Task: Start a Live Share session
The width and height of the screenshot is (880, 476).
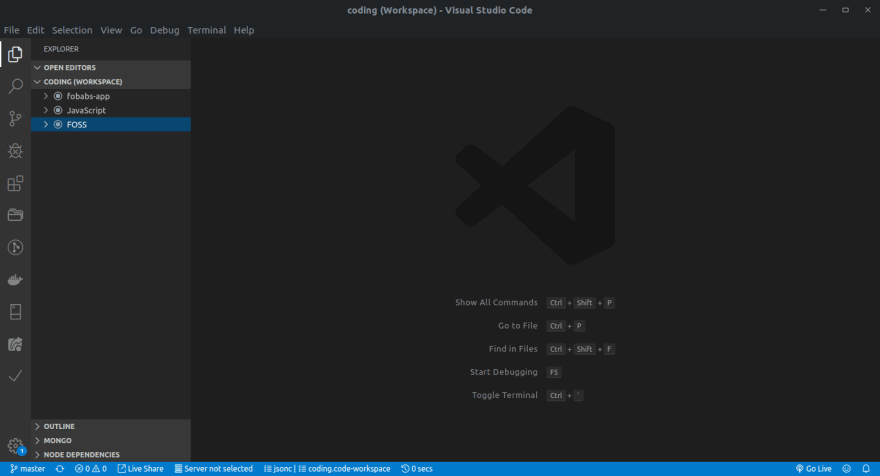Action: point(140,469)
